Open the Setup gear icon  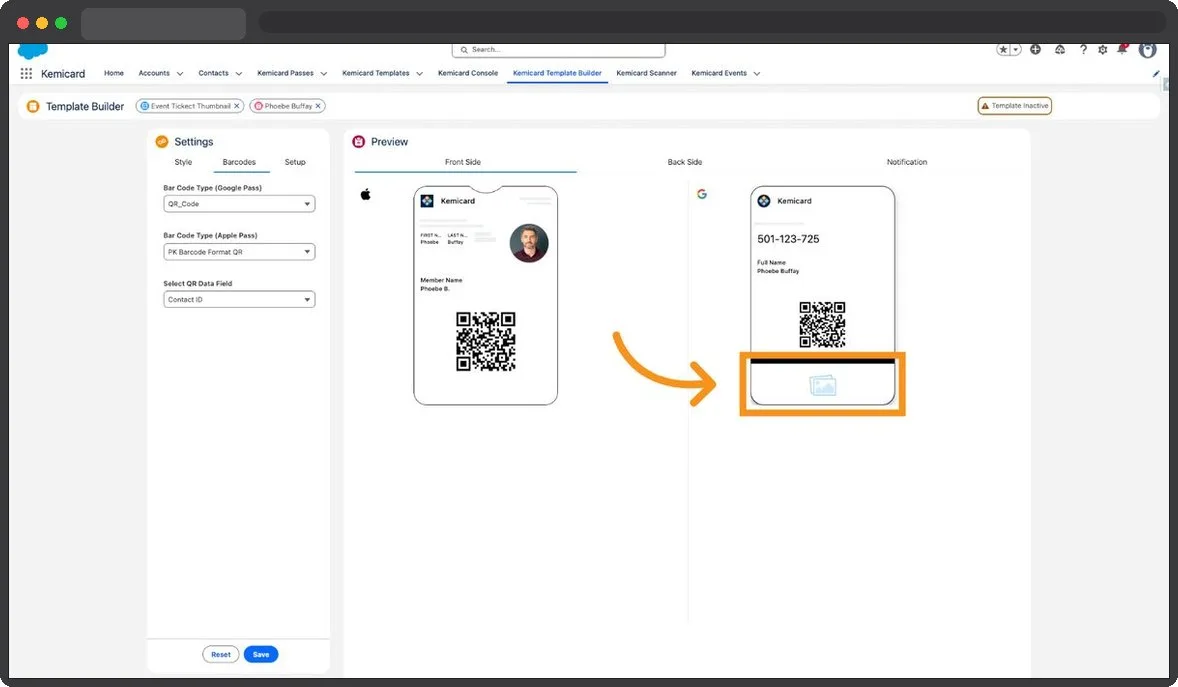click(x=1102, y=50)
